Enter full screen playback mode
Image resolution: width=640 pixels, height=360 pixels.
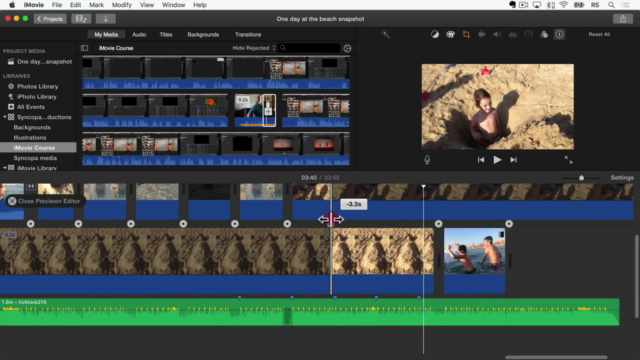pos(569,160)
